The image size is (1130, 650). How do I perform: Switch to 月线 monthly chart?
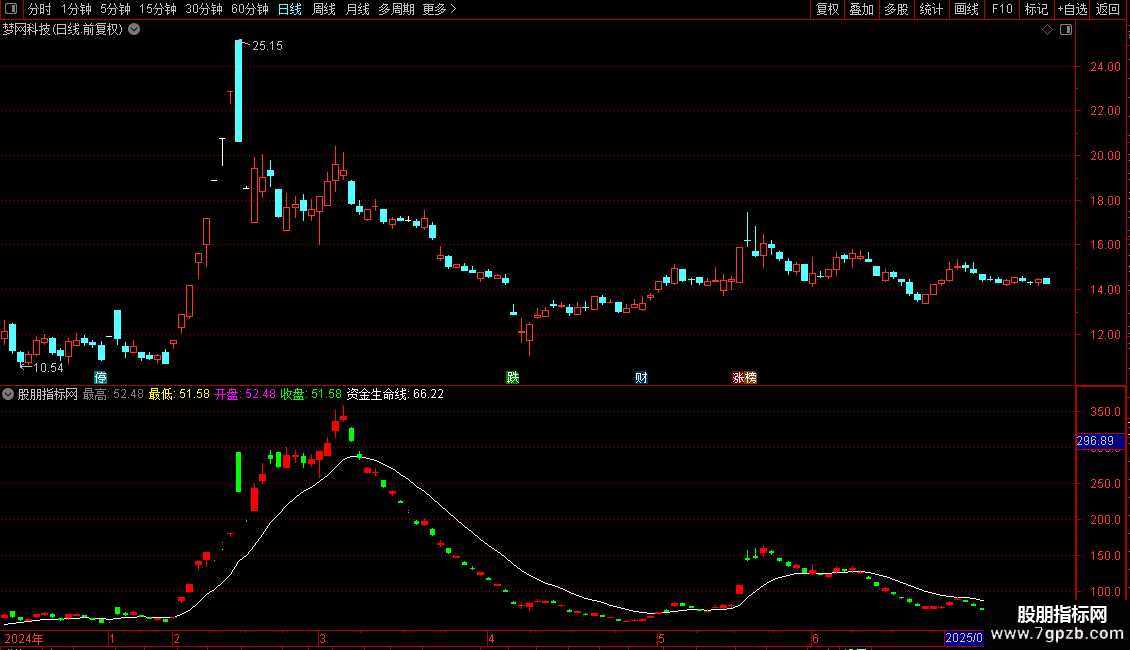pos(357,9)
